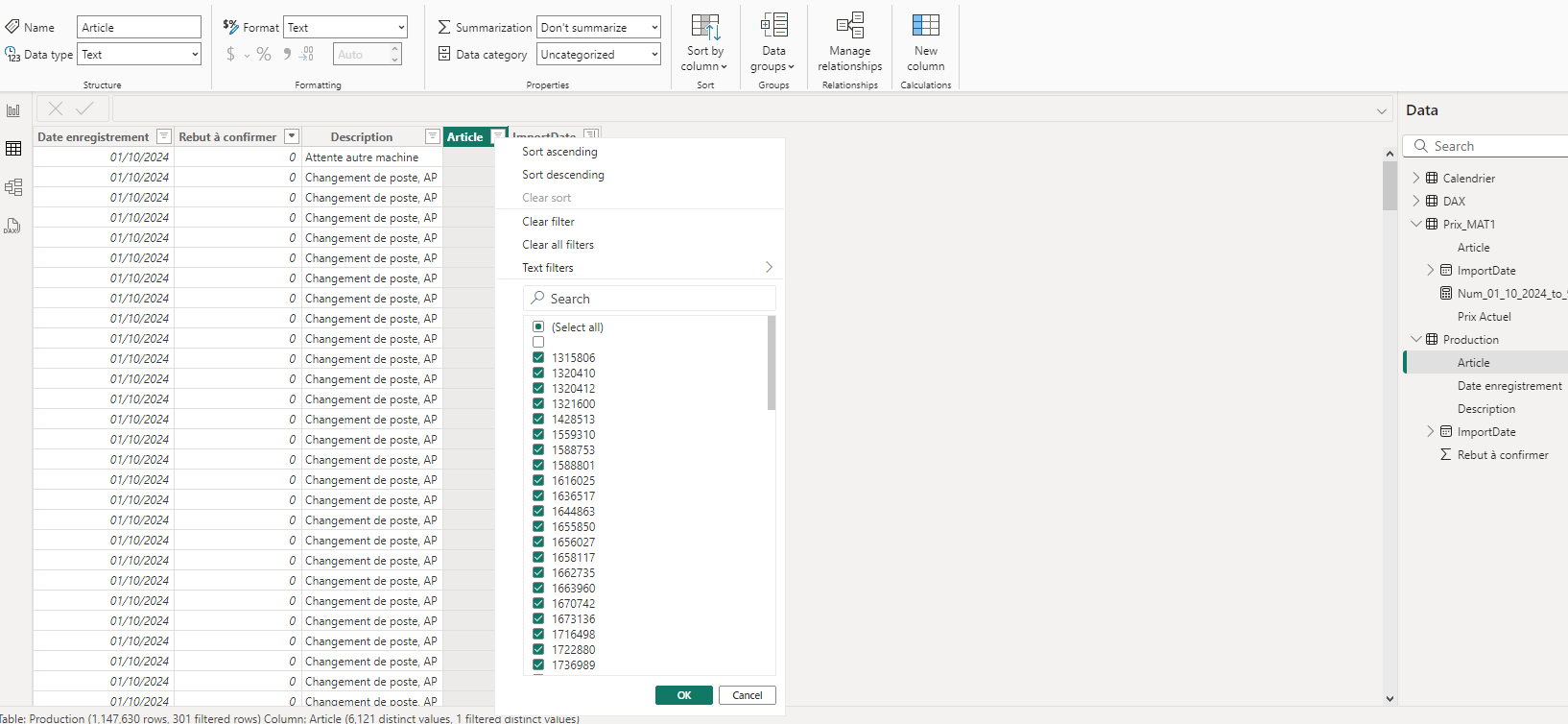Screen dimensions: 1568x724
Task: Switch to Report view in the left sidebar
Action: [13, 110]
